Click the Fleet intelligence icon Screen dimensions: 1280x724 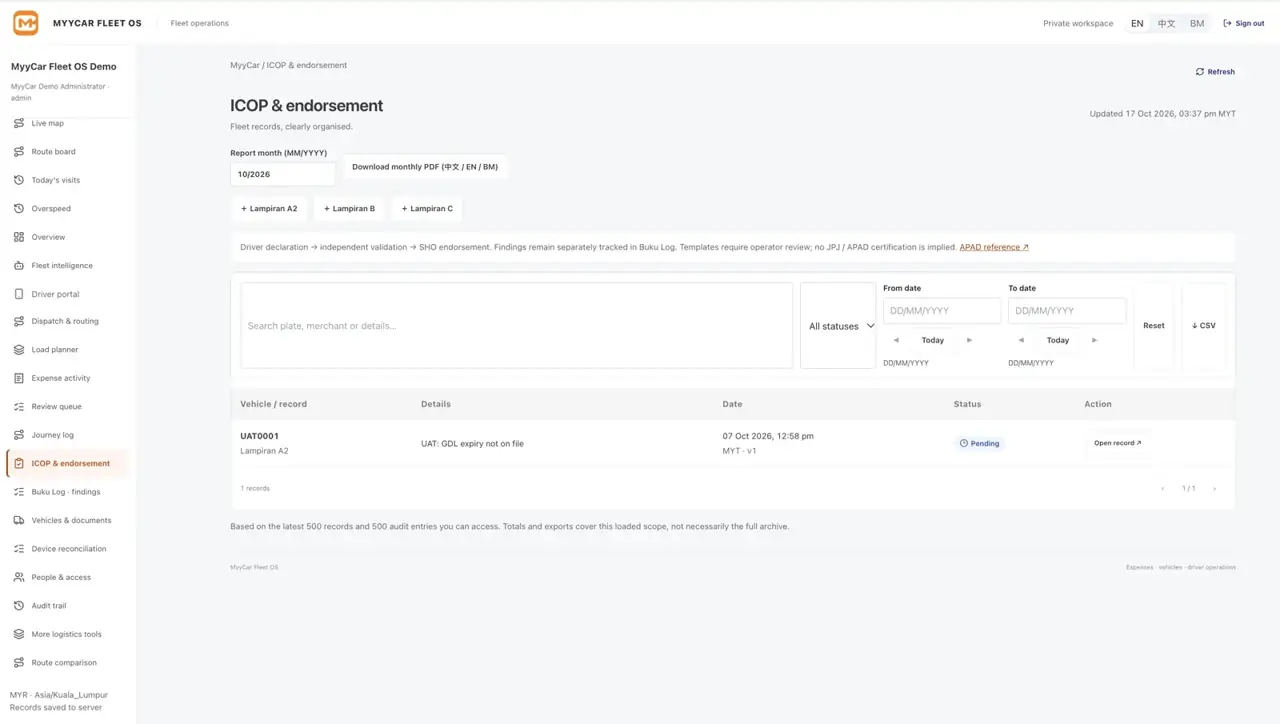point(19,266)
